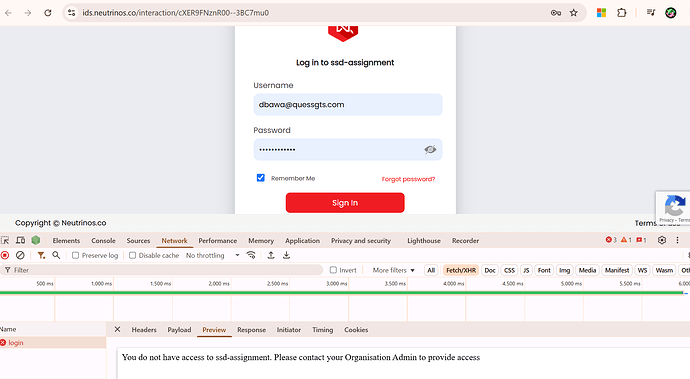Screen dimensions: 690x379
Task: Toggle the network filter funnel icon
Action: click(41, 255)
